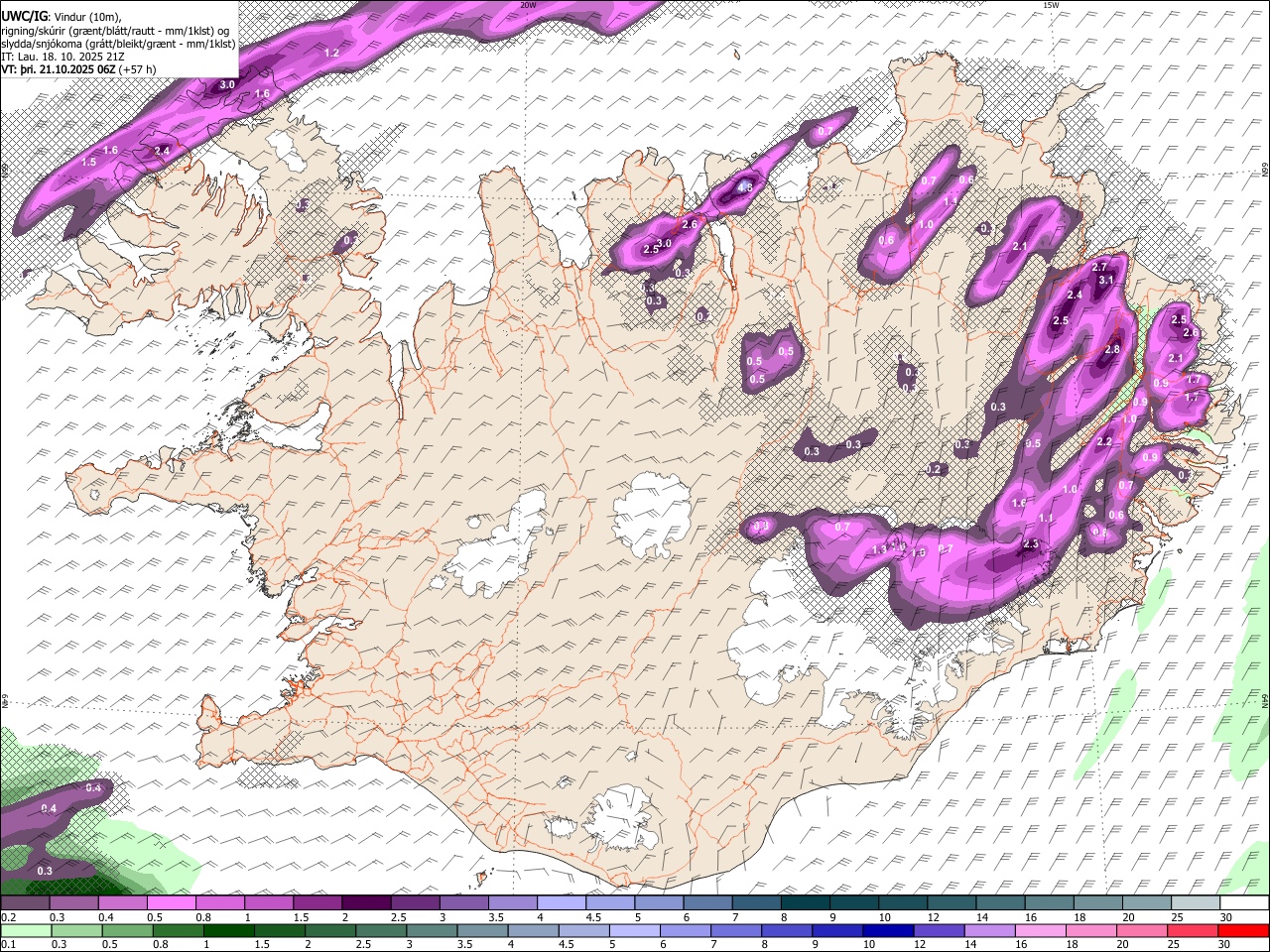Click the 2.2 snowfall value on the map
Viewport: 1270px width, 952px height.
point(1104,441)
